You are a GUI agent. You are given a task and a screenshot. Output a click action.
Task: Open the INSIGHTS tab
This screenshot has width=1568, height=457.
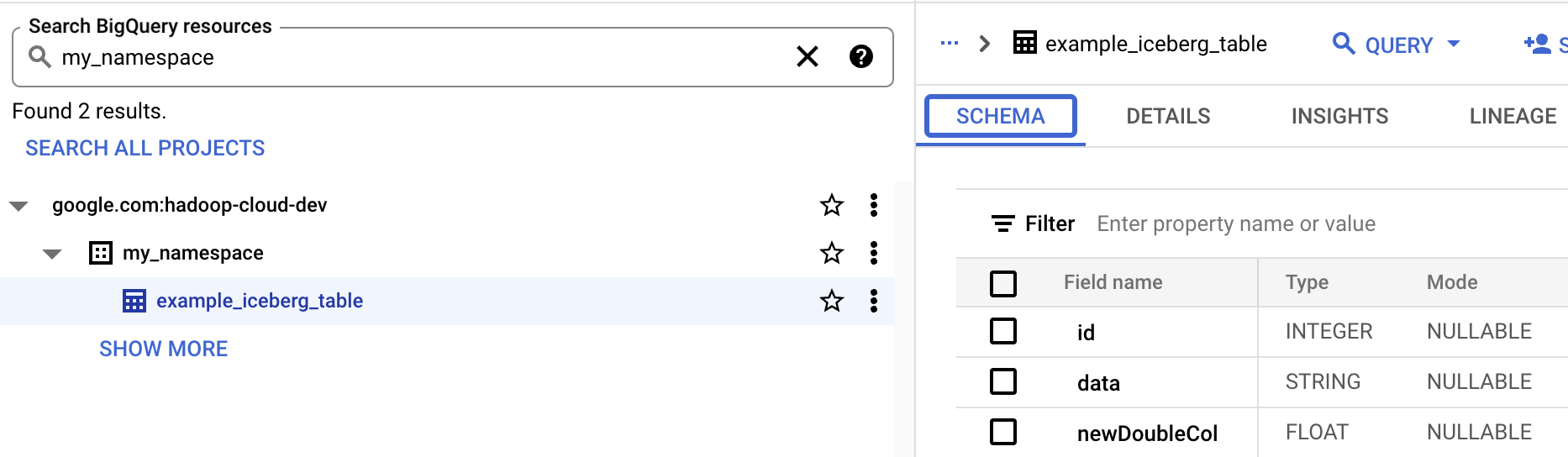click(1339, 116)
